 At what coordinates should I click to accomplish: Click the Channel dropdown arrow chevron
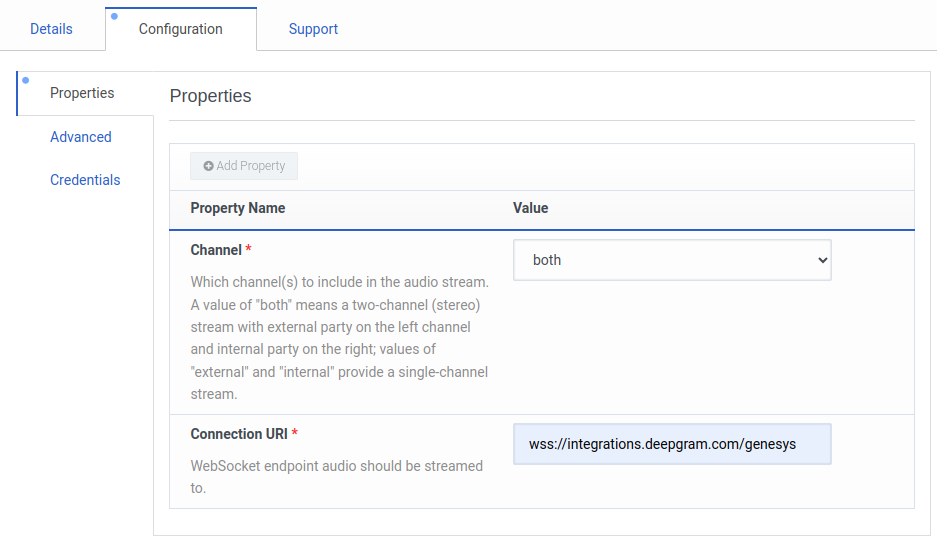[x=822, y=260]
